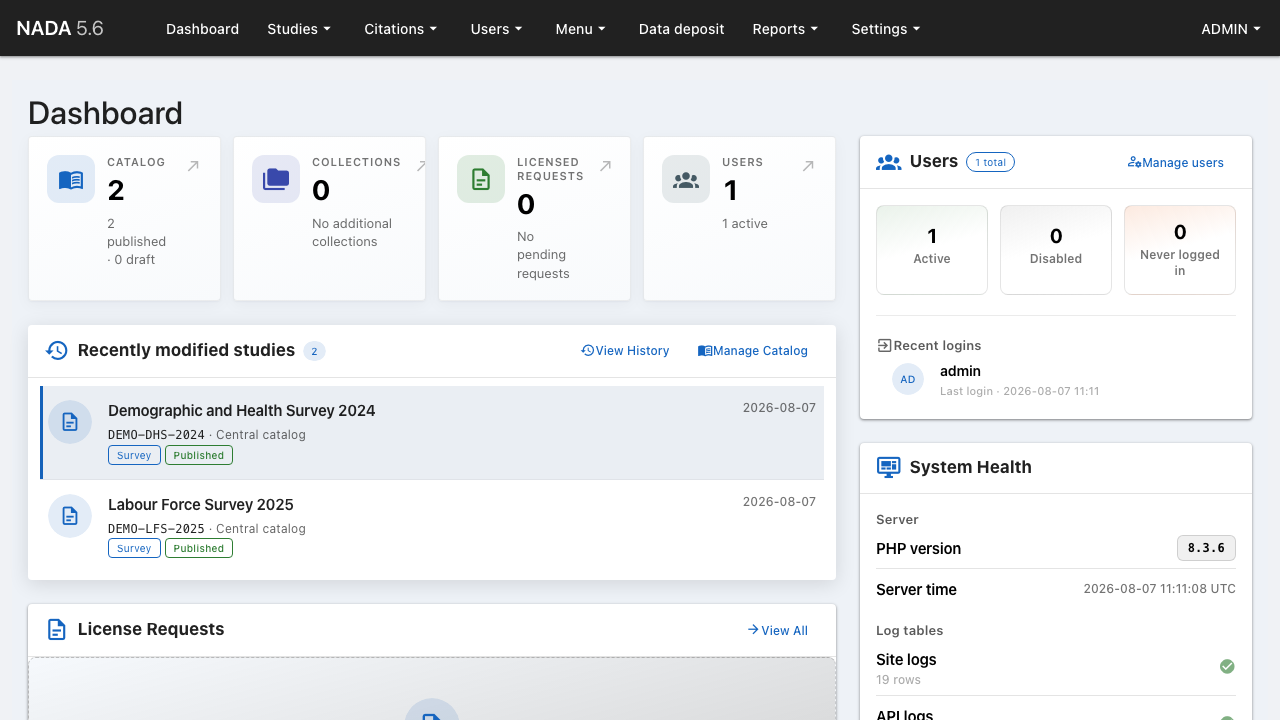Click Manage users link
The width and height of the screenshot is (1280, 720).
pyautogui.click(x=1176, y=162)
